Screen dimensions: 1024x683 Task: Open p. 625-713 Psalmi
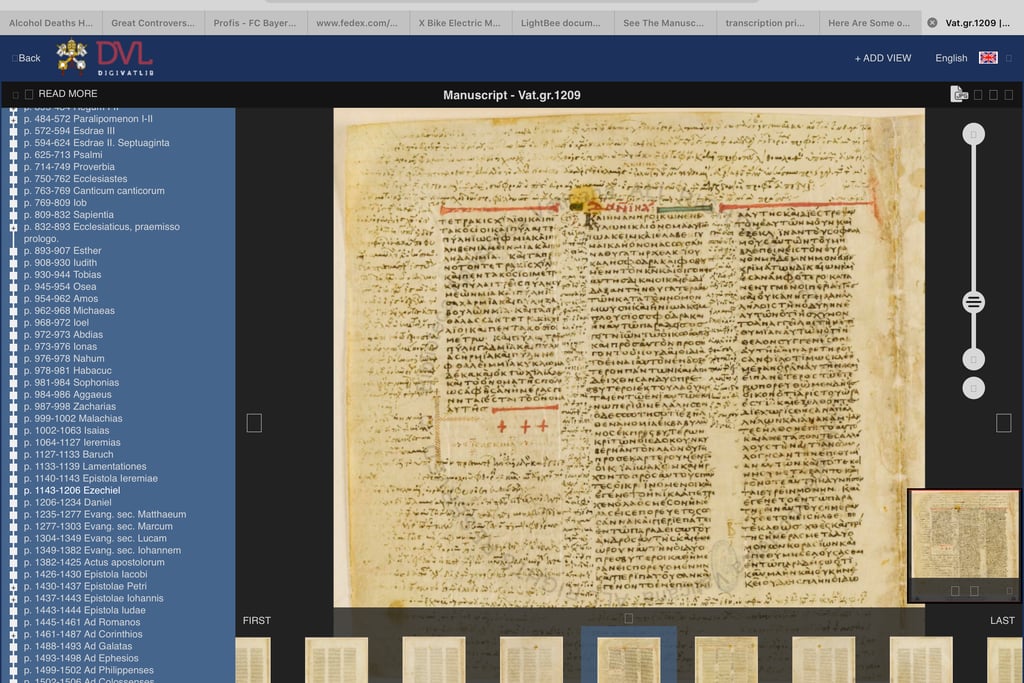63,155
